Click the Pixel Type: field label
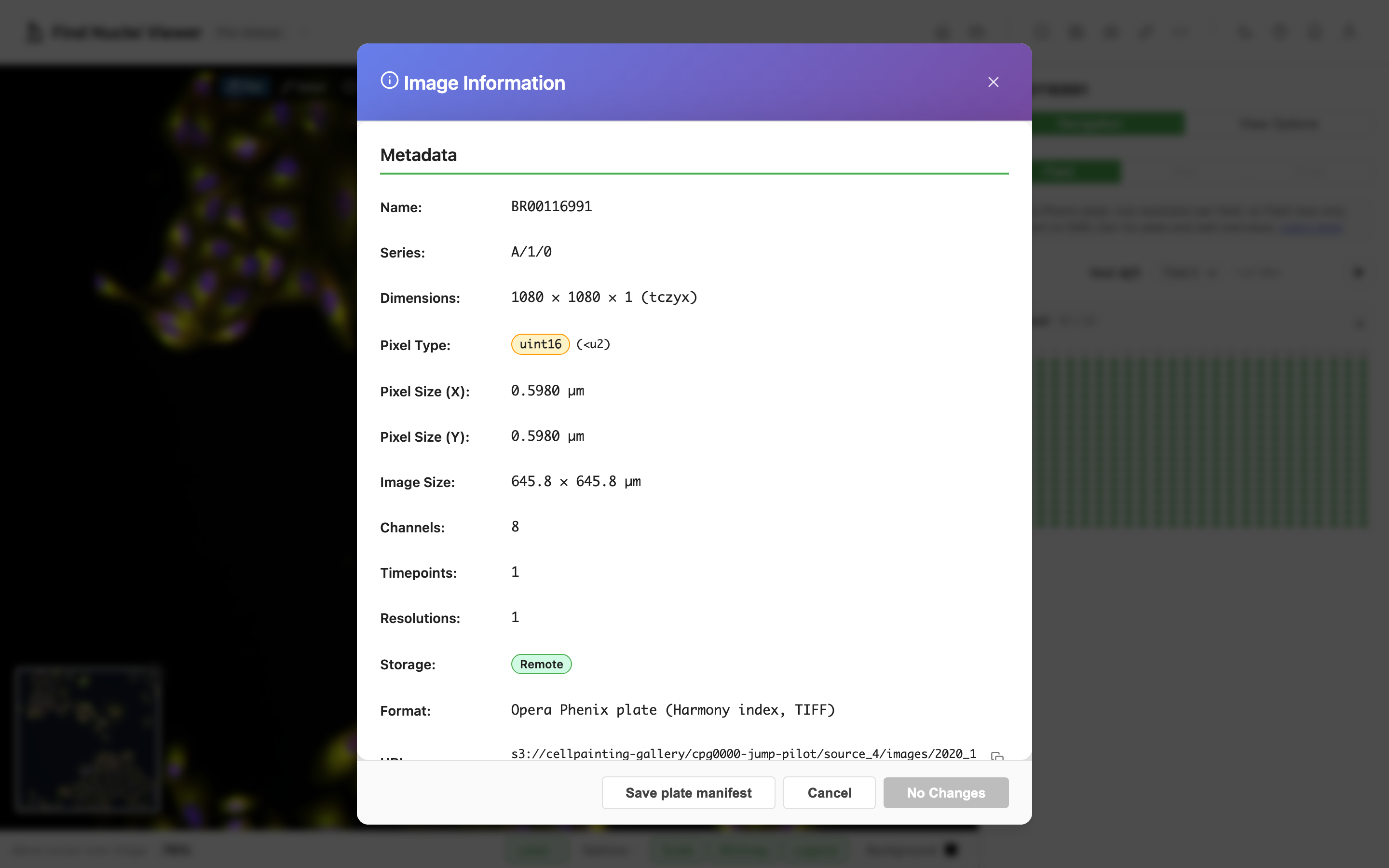The height and width of the screenshot is (868, 1389). [x=414, y=345]
